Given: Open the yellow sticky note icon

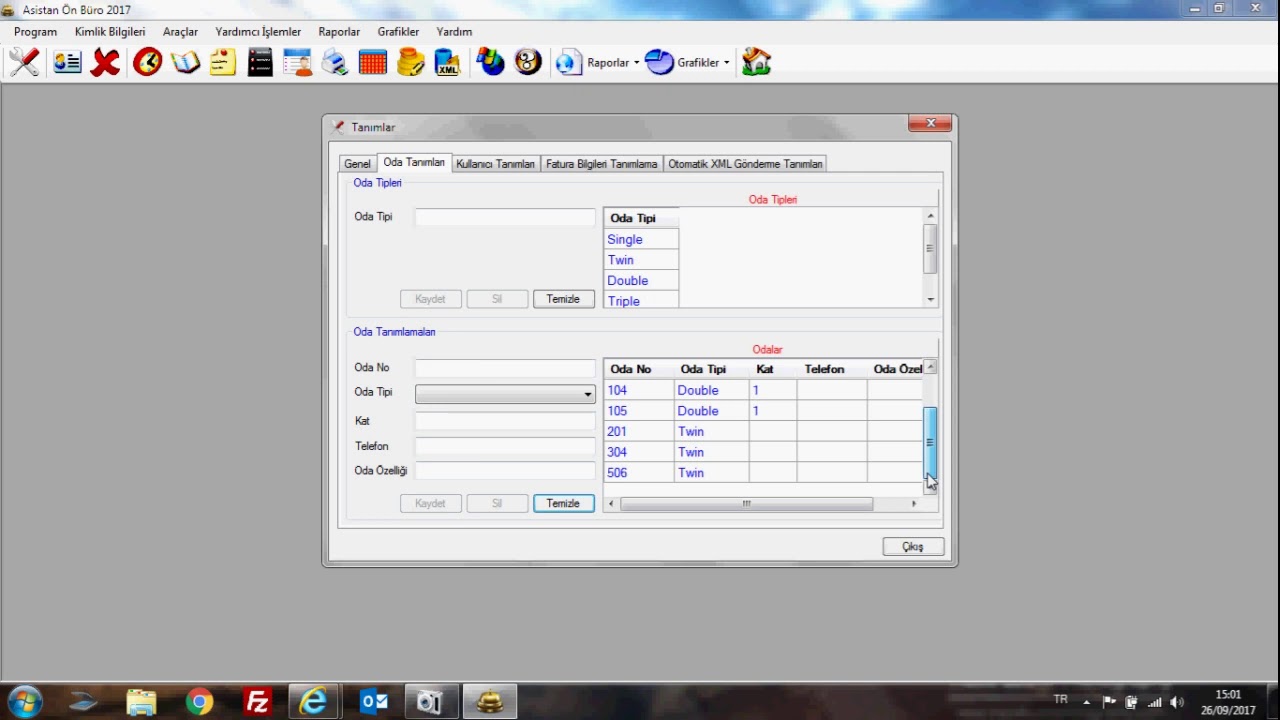Looking at the screenshot, I should (222, 62).
